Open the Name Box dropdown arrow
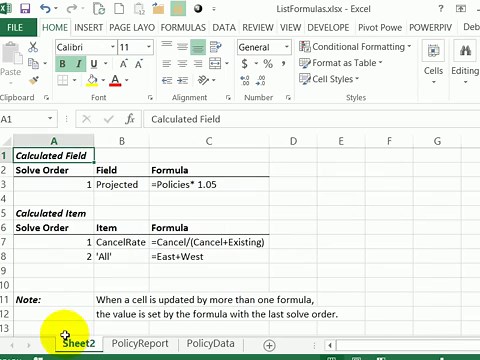Image resolution: width=480 pixels, height=360 pixels. (50, 118)
